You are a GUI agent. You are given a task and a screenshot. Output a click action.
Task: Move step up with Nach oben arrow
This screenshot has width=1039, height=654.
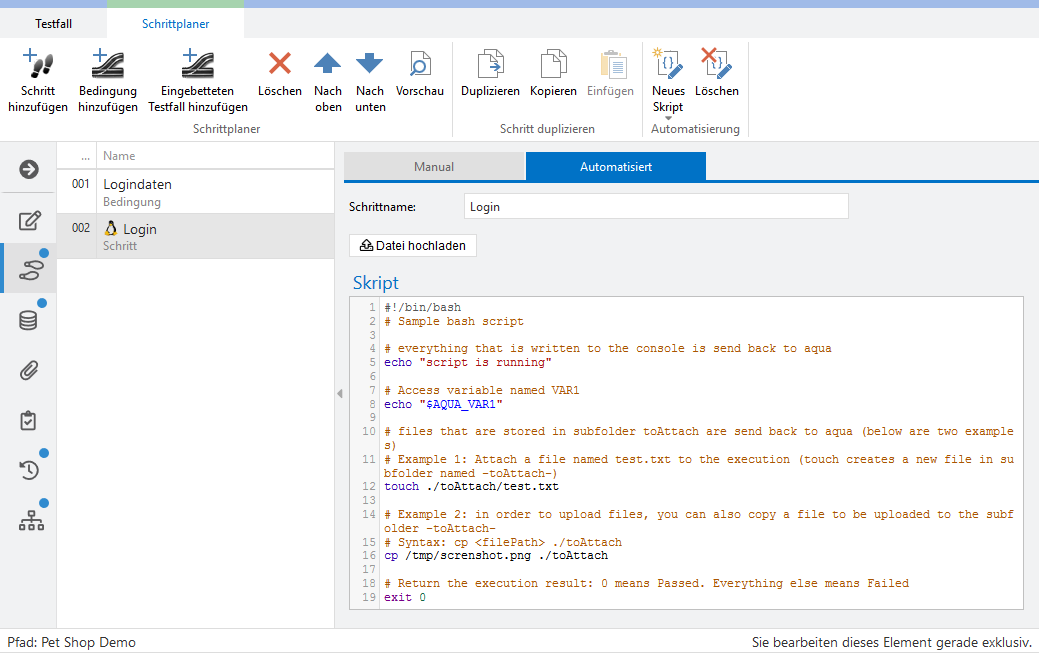[x=327, y=64]
